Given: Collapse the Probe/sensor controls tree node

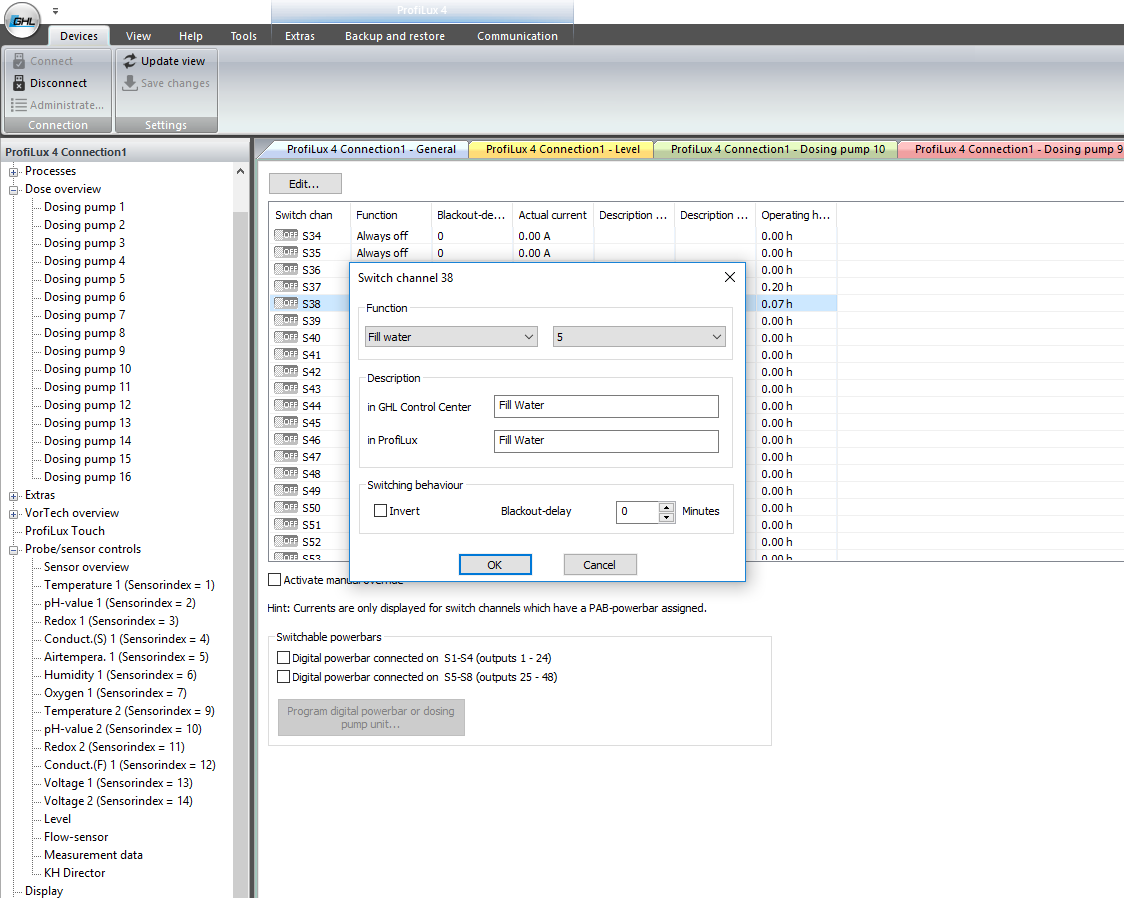Looking at the screenshot, I should (x=14, y=550).
